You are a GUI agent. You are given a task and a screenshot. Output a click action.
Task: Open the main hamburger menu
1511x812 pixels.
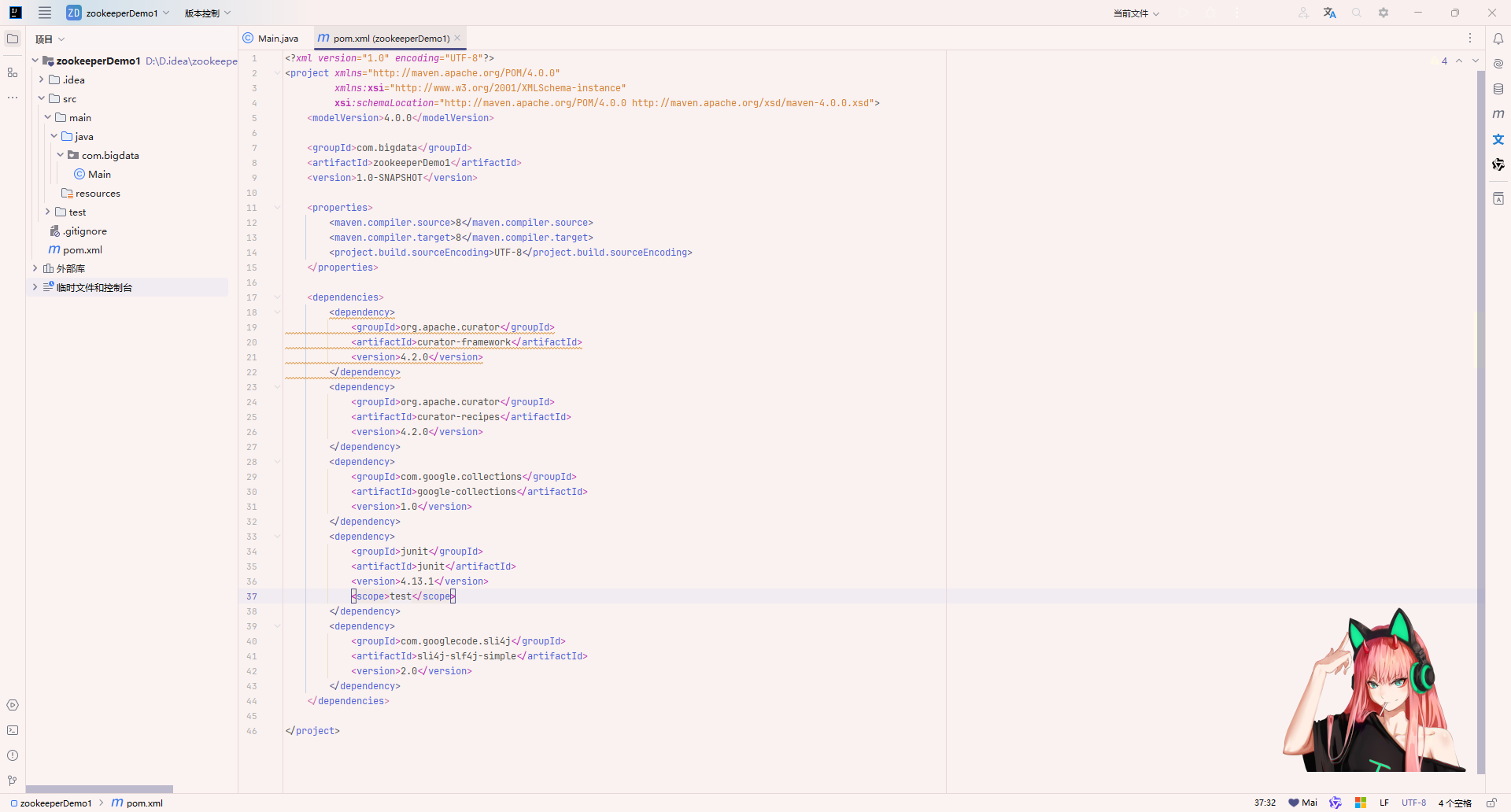(45, 13)
